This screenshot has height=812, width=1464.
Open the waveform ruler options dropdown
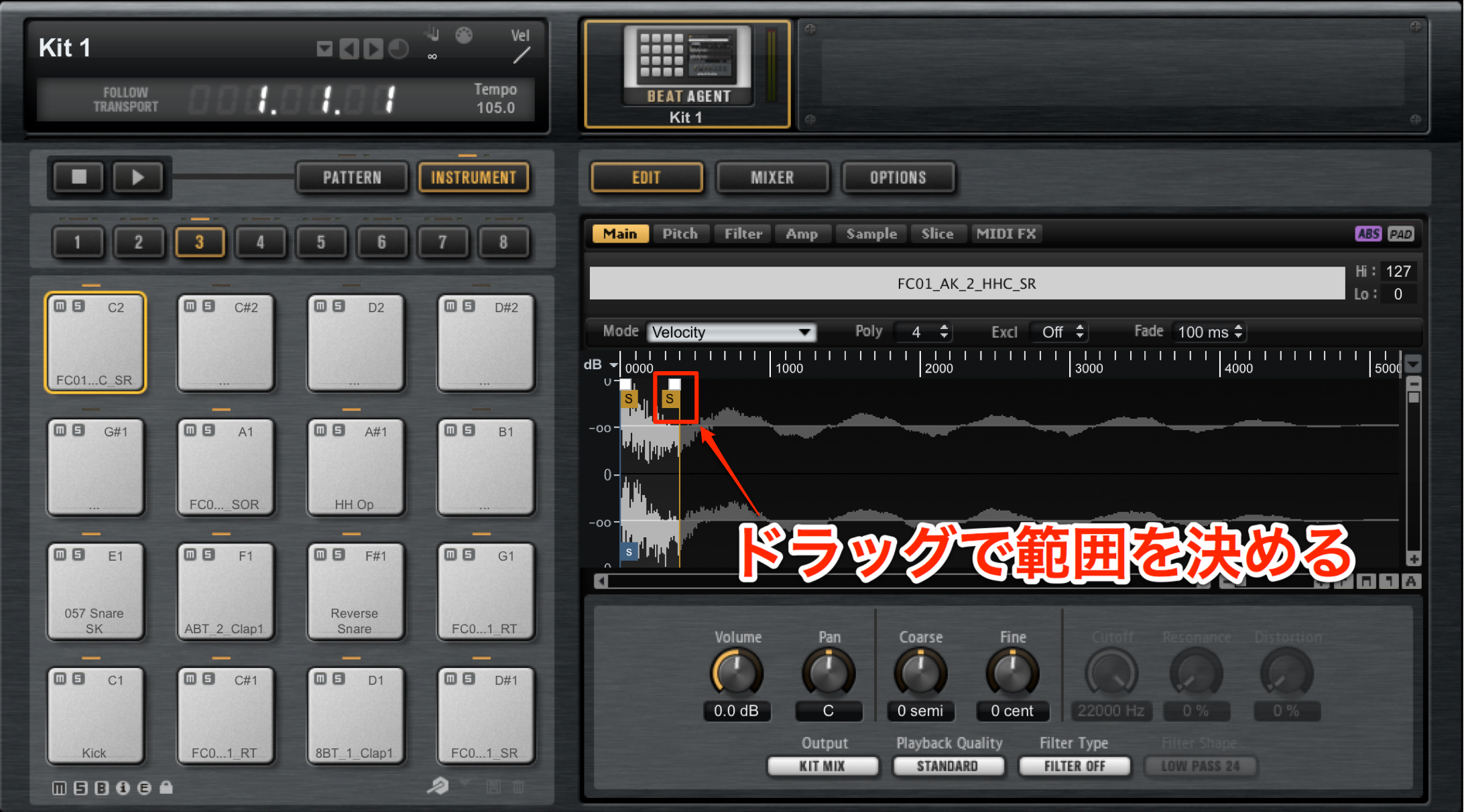point(1414,365)
